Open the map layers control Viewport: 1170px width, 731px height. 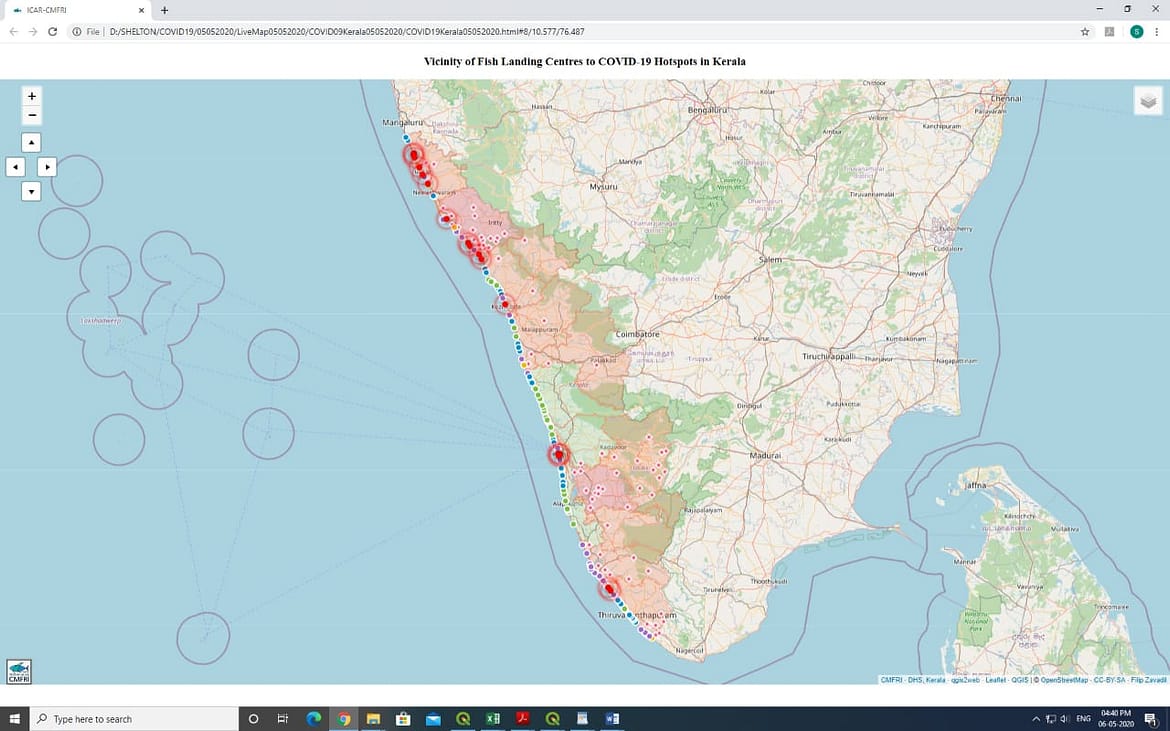pos(1148,100)
